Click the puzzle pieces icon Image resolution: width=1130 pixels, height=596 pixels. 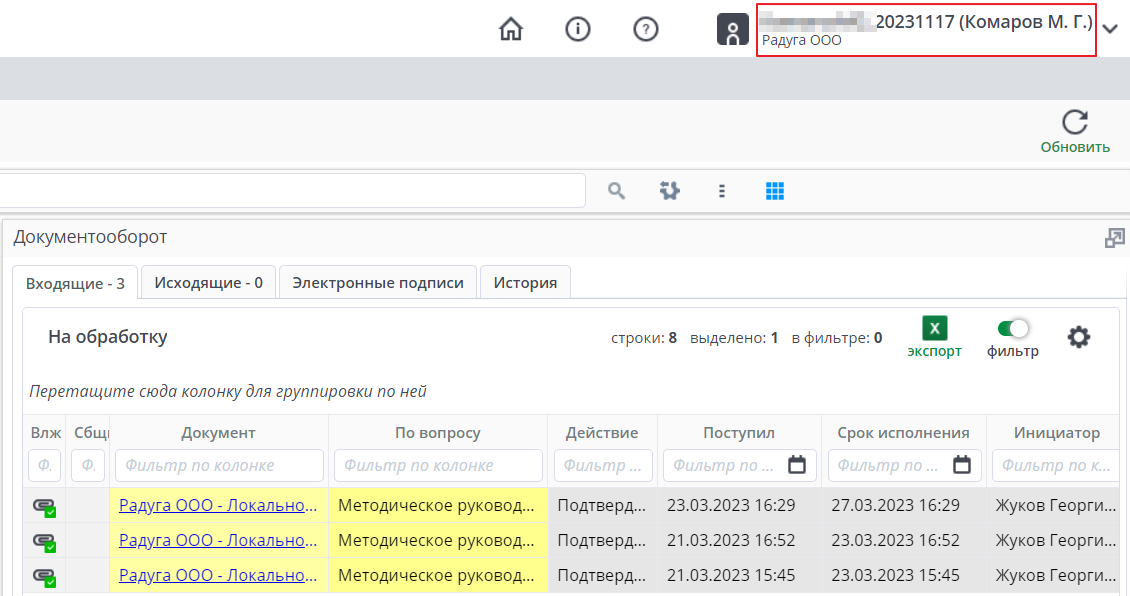coord(669,190)
